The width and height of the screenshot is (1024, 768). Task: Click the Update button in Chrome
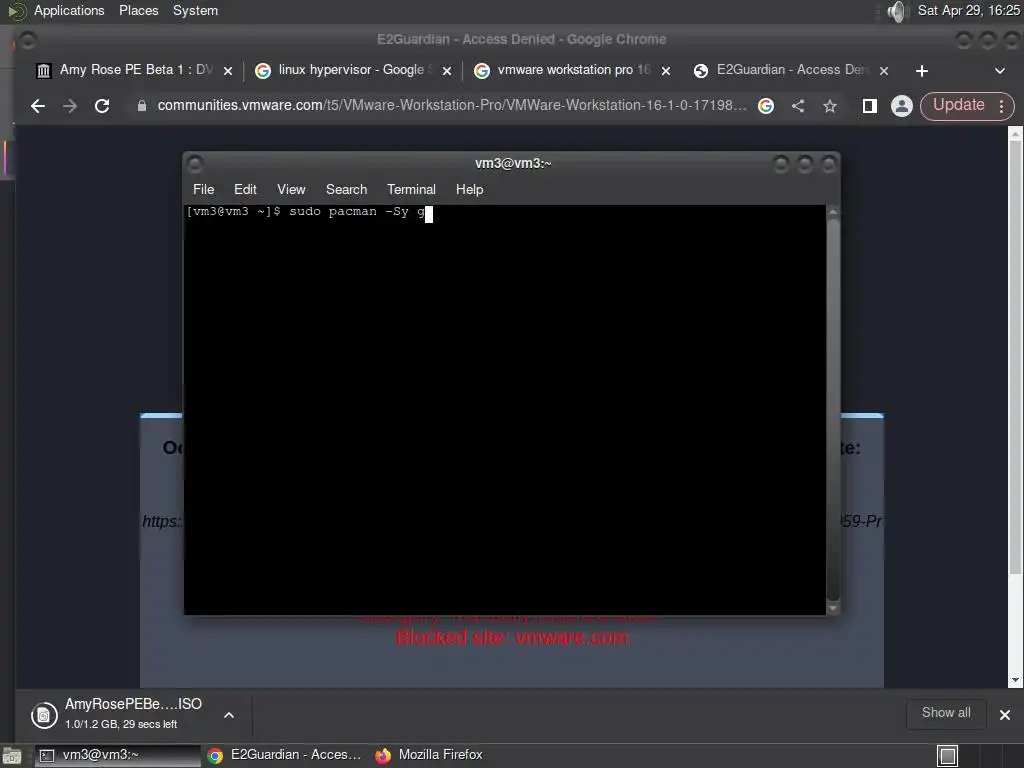[x=958, y=105]
